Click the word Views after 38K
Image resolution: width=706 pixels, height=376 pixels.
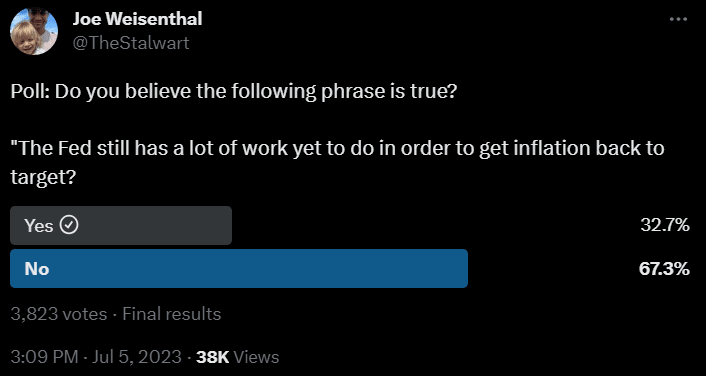256,357
